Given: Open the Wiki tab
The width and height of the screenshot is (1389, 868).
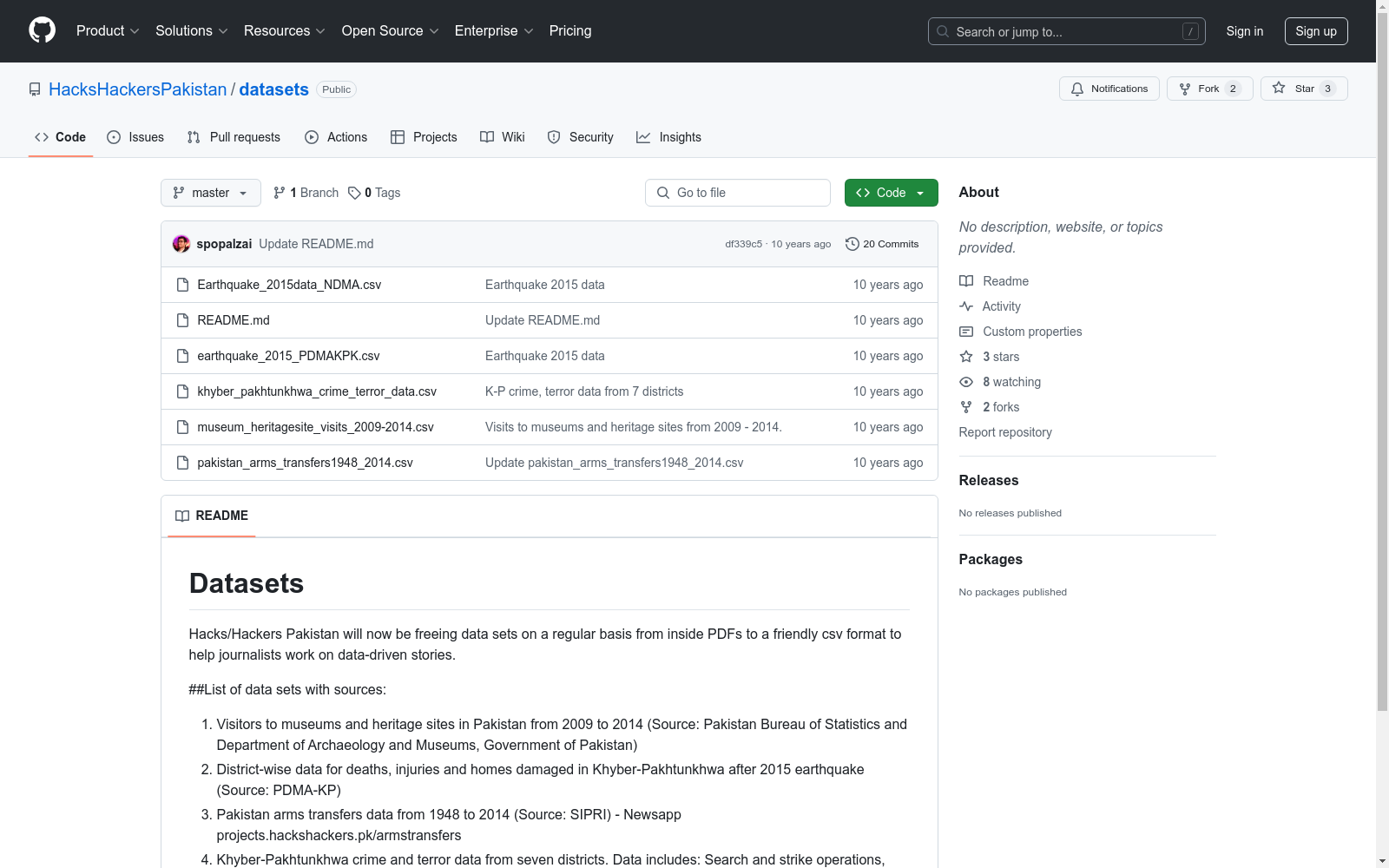Looking at the screenshot, I should (503, 137).
